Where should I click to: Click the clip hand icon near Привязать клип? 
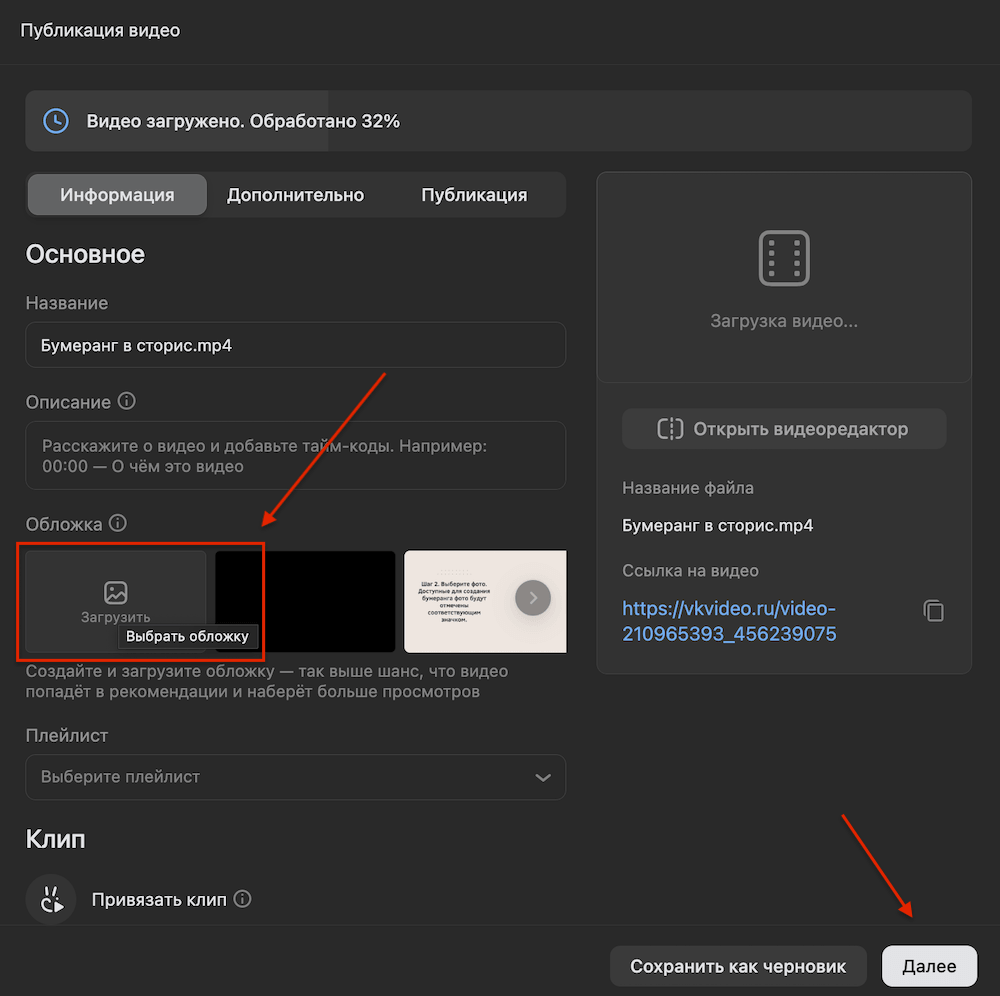51,899
